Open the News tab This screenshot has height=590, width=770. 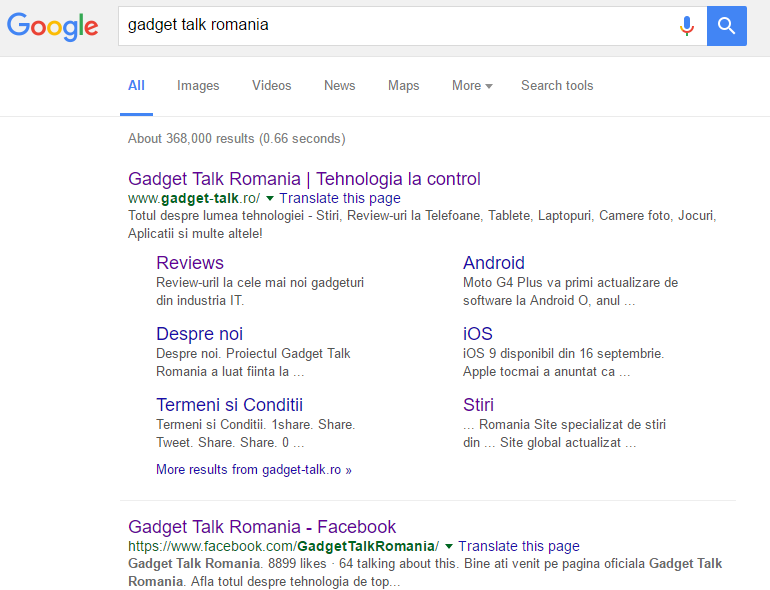coord(339,85)
